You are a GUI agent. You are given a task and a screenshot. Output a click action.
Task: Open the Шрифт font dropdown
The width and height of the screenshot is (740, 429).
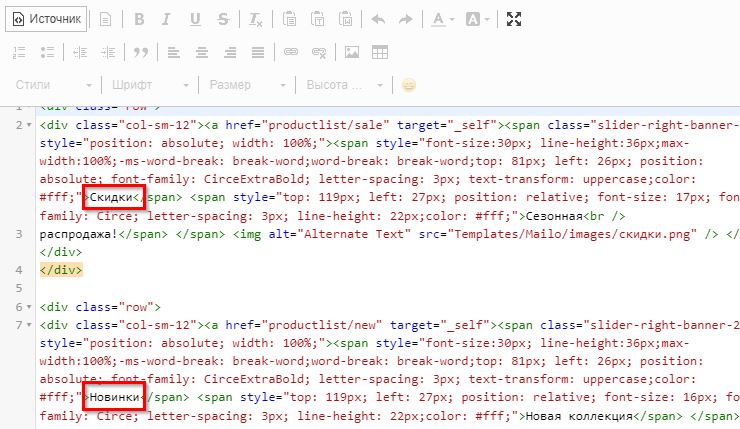click(149, 85)
